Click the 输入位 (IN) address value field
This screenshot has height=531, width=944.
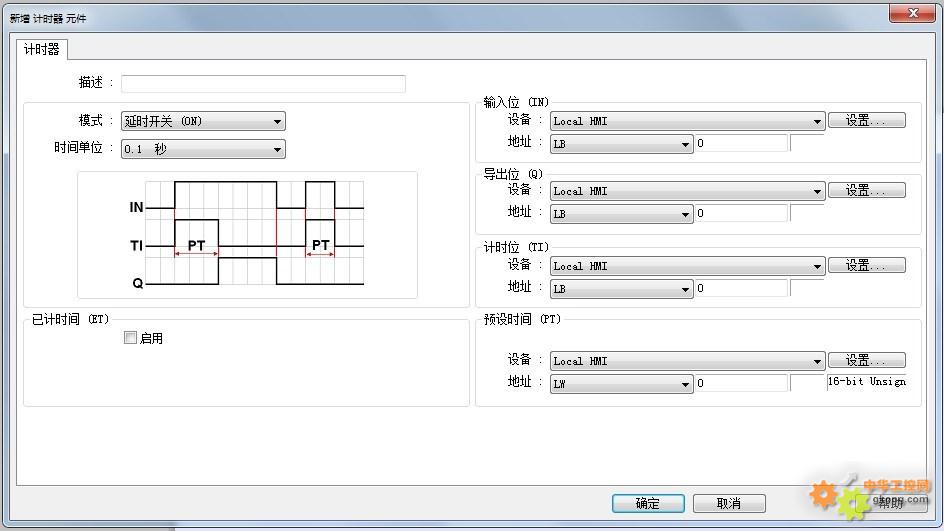tap(742, 144)
